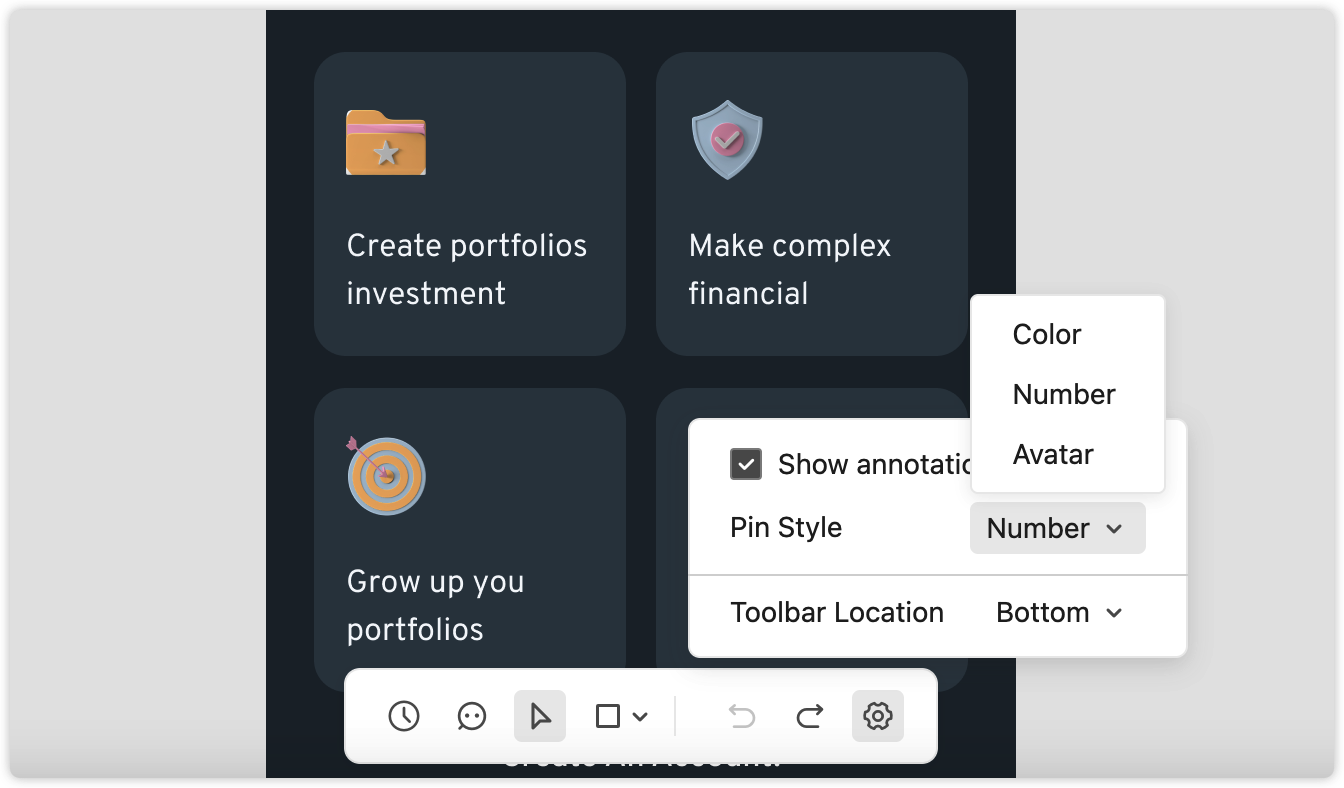Viewport: 1344px width, 788px height.
Task: Expand the shape tool dropdown chevron
Action: point(641,716)
